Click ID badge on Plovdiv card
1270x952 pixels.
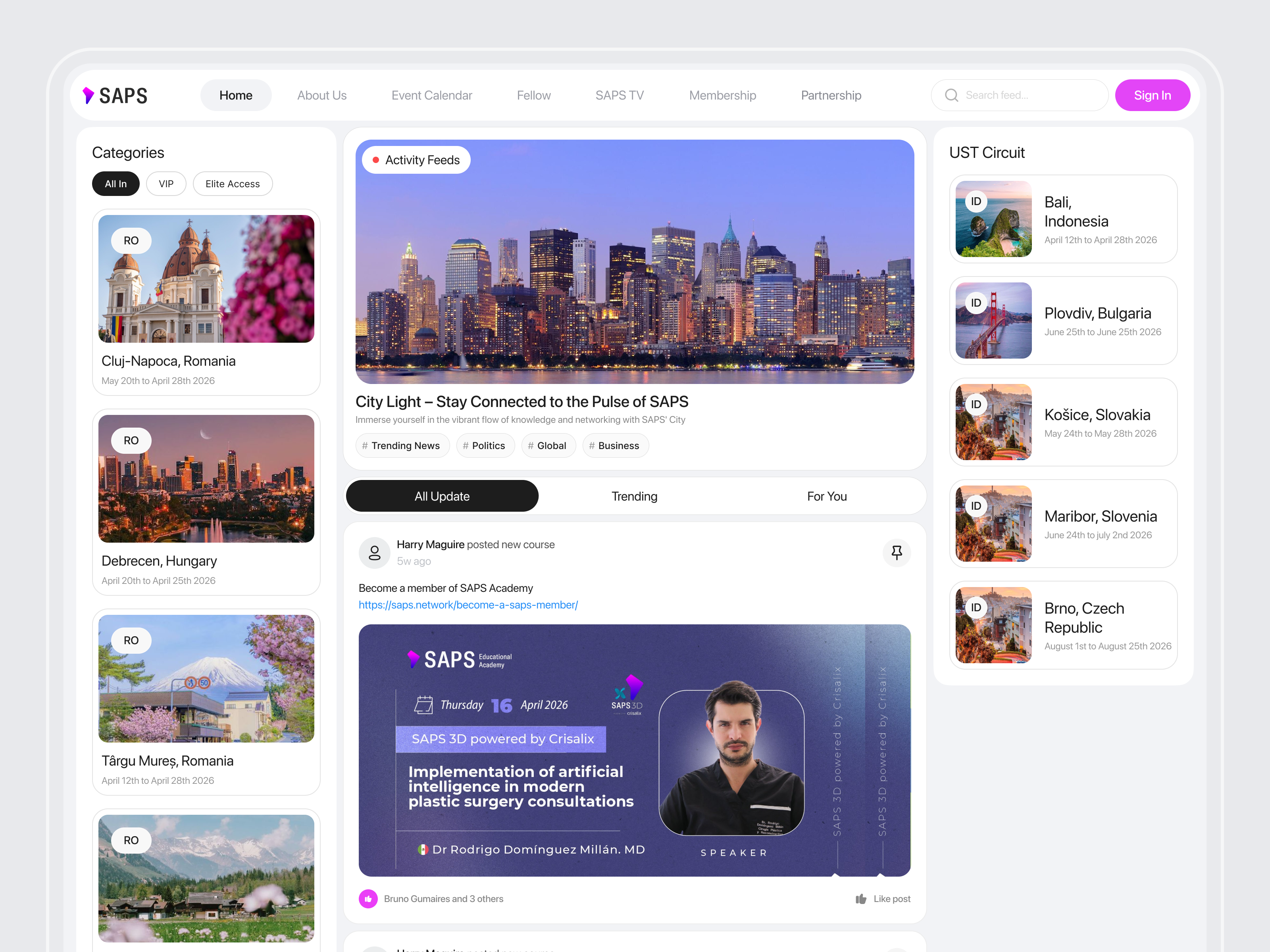[976, 303]
